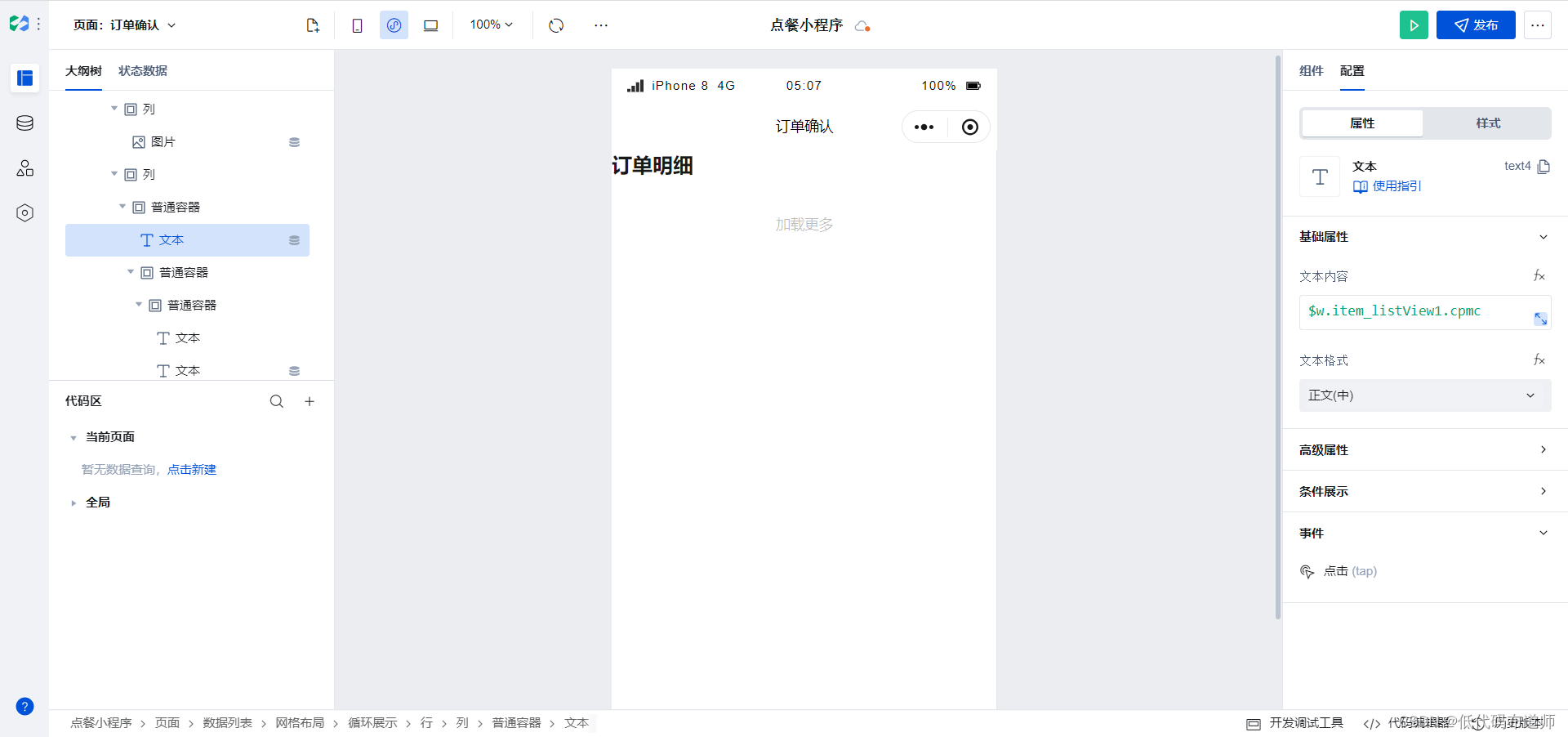Viewport: 1568px width, 737px height.
Task: Expand the text content editor icon
Action: [1540, 319]
